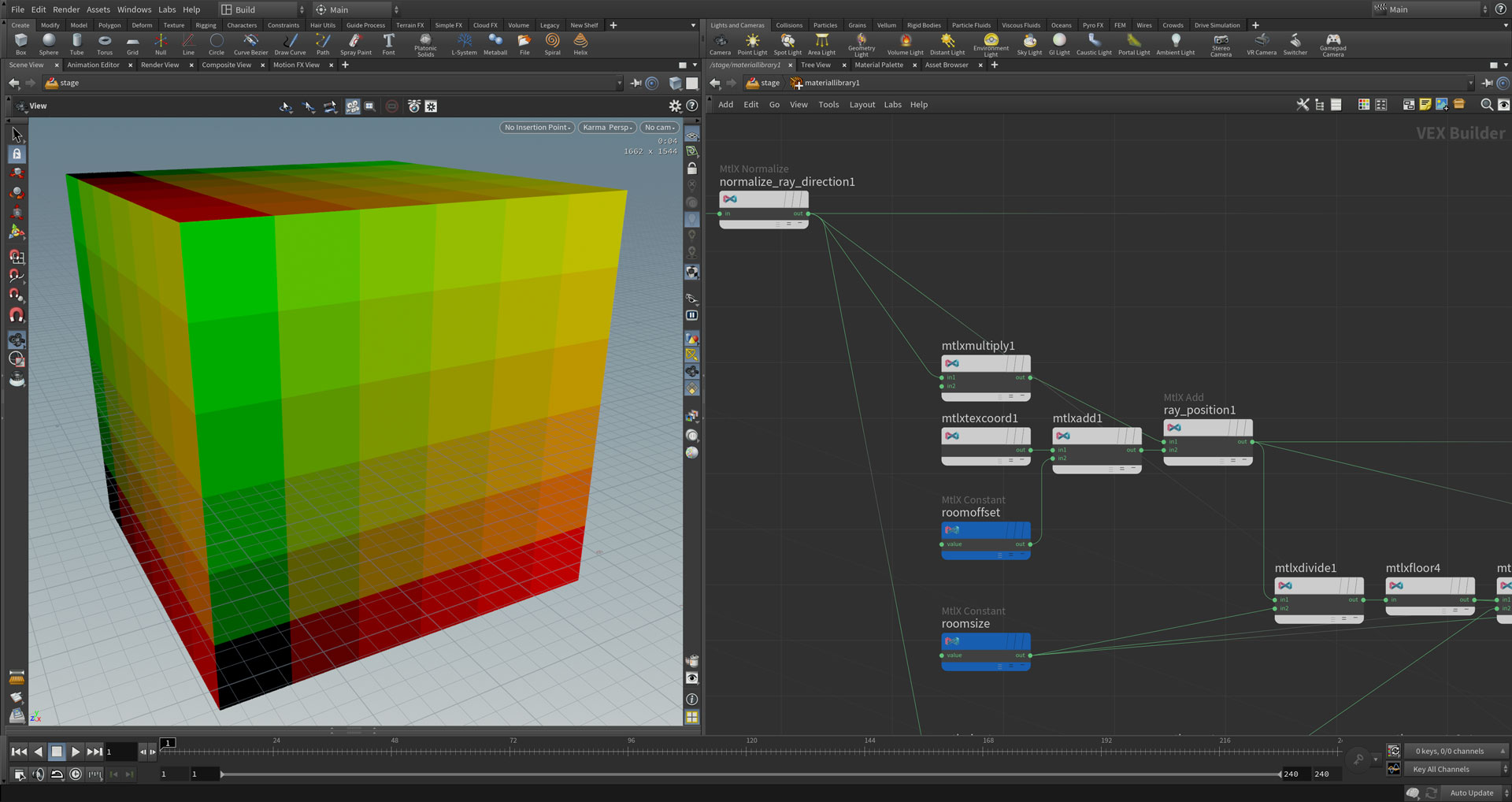This screenshot has width=1512, height=802.
Task: Toggle Real Time playback in the playbar
Action: click(76, 774)
